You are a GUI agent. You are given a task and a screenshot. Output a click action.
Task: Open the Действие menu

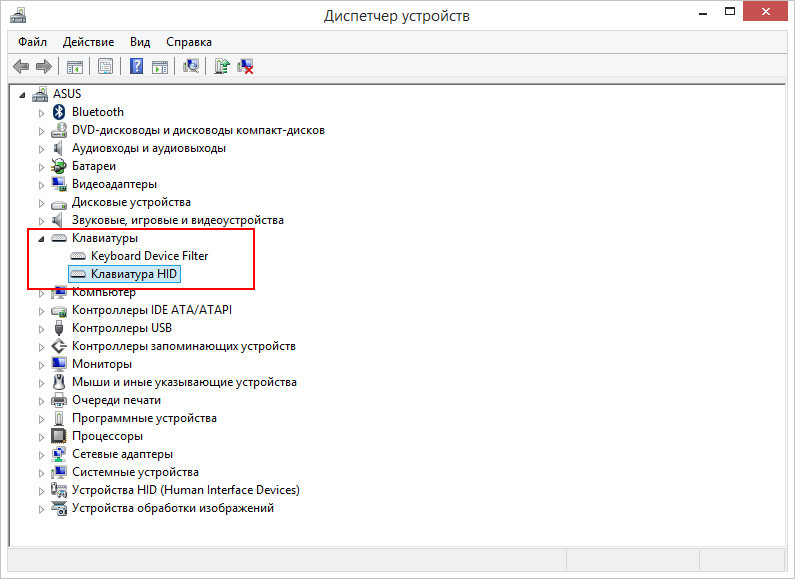(x=88, y=42)
